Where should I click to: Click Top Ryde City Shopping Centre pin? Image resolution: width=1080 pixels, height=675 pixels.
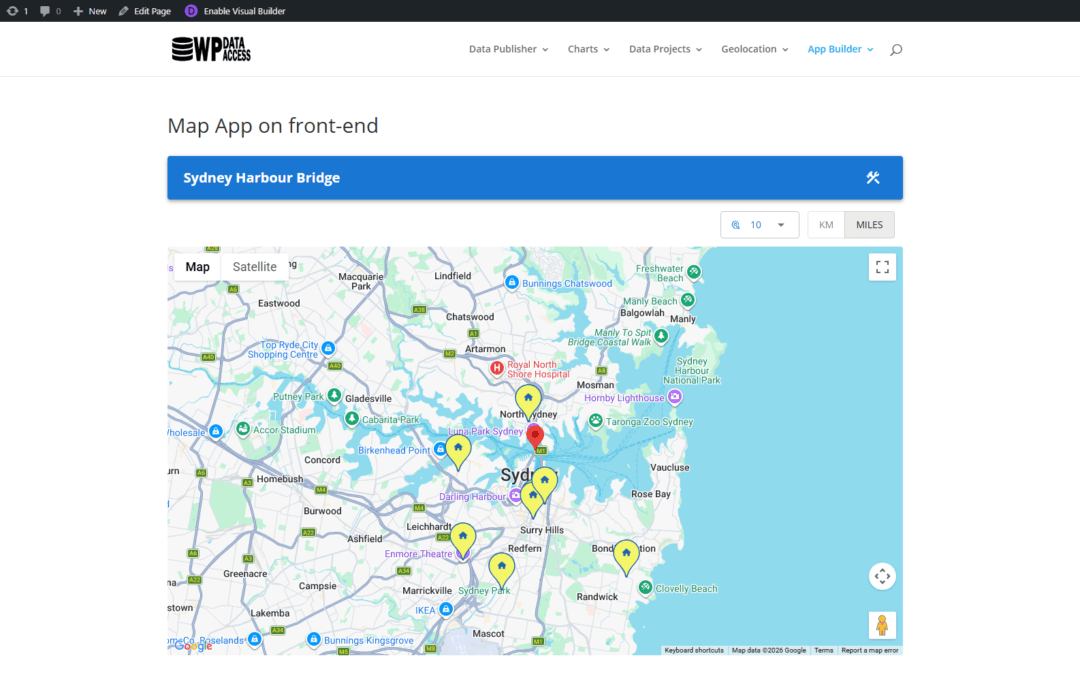pyautogui.click(x=329, y=349)
